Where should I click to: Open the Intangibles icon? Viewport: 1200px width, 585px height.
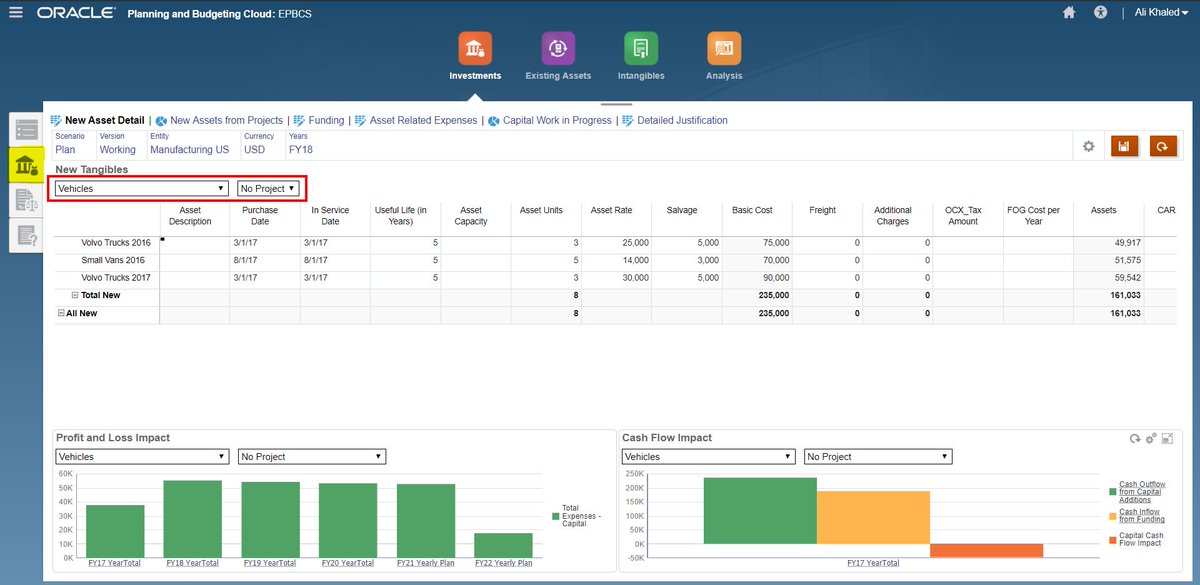click(x=641, y=48)
